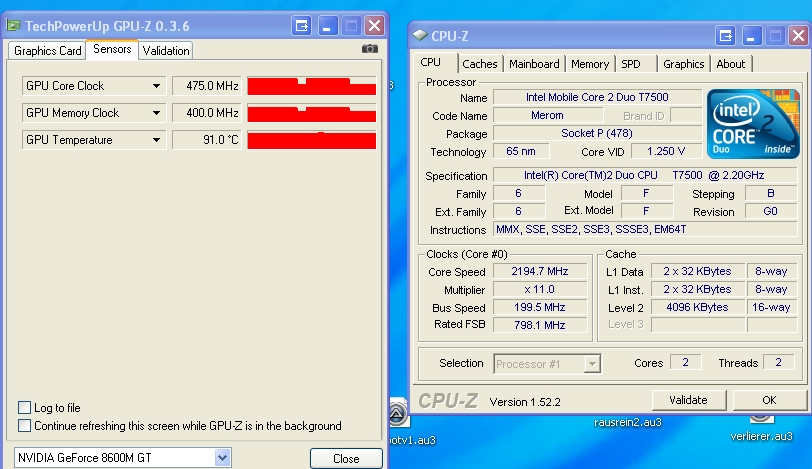Viewport: 812px width, 469px height.
Task: Switch to the Graphics Card tab
Action: pyautogui.click(x=48, y=51)
